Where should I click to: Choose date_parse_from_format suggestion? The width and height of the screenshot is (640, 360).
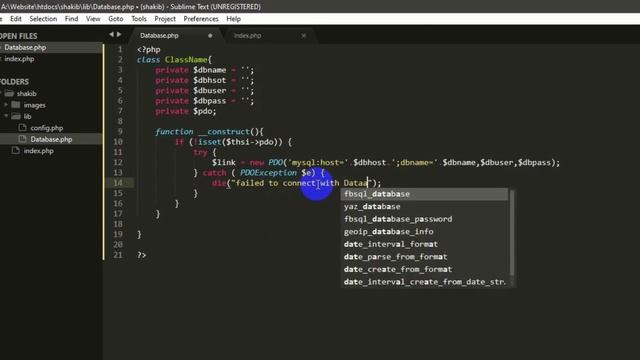(x=424, y=257)
